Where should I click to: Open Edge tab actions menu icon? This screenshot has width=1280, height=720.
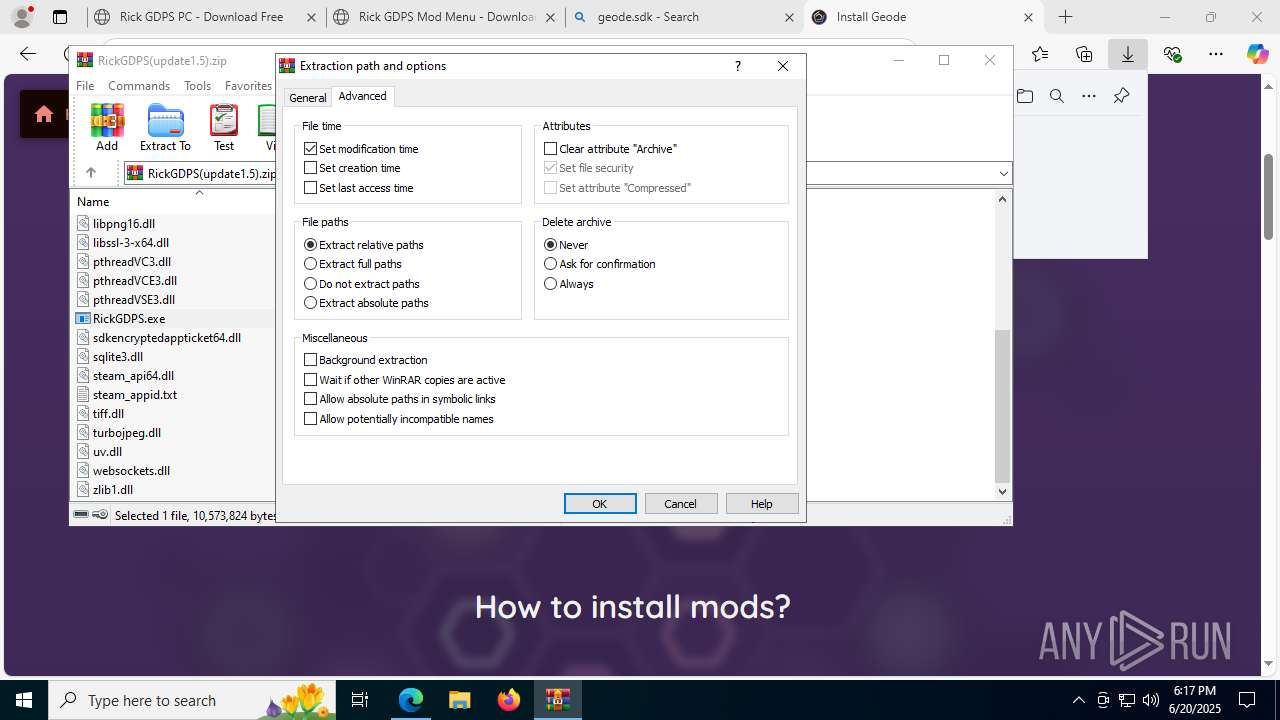pos(60,17)
